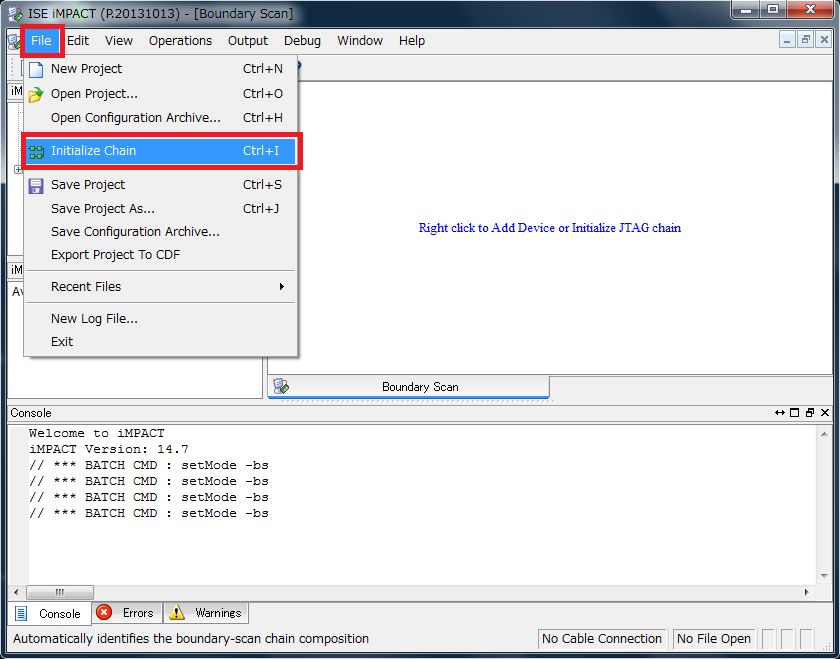Click the yellow Warnings triangle icon
The height and width of the screenshot is (659, 840).
(x=177, y=612)
